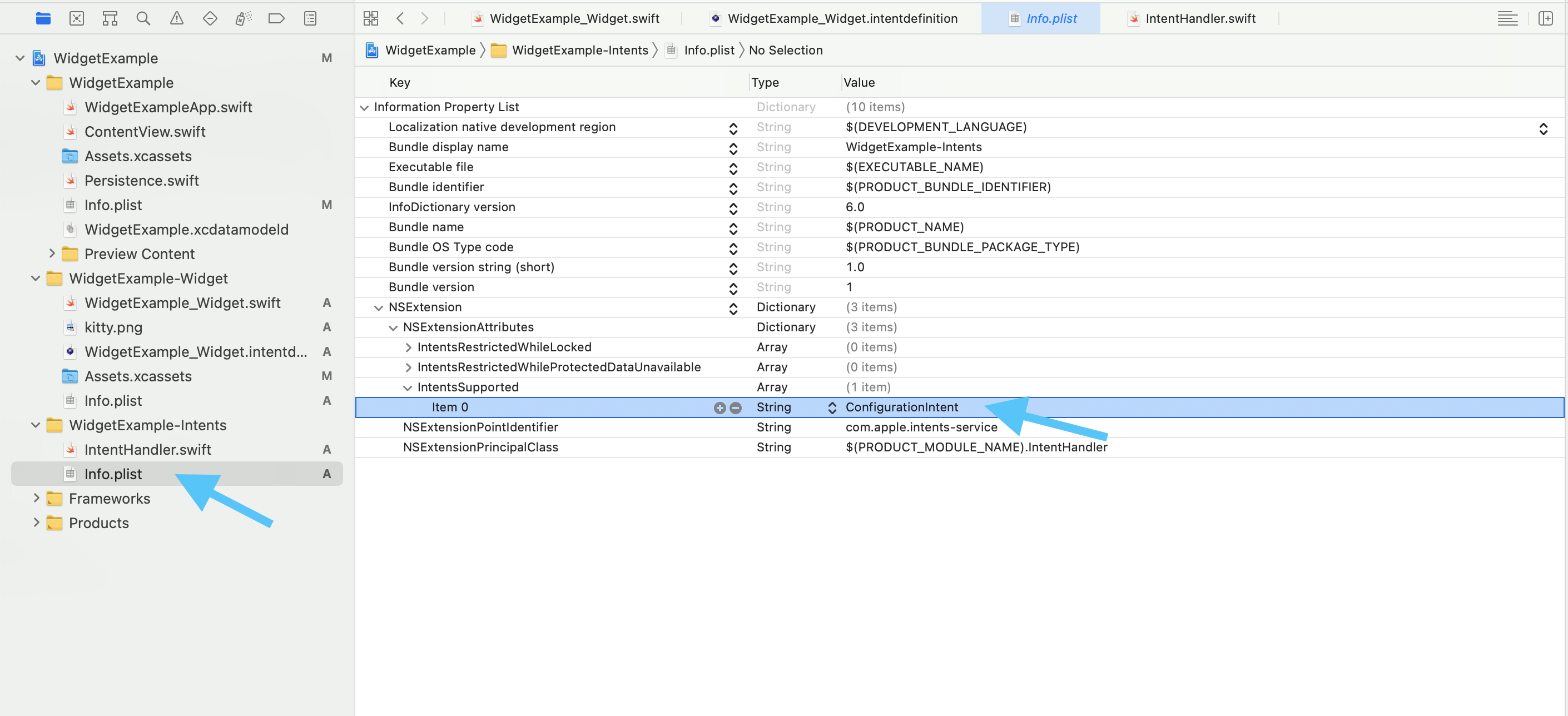1568x716 pixels.
Task: Open editor options lines icon
Action: (1507, 18)
